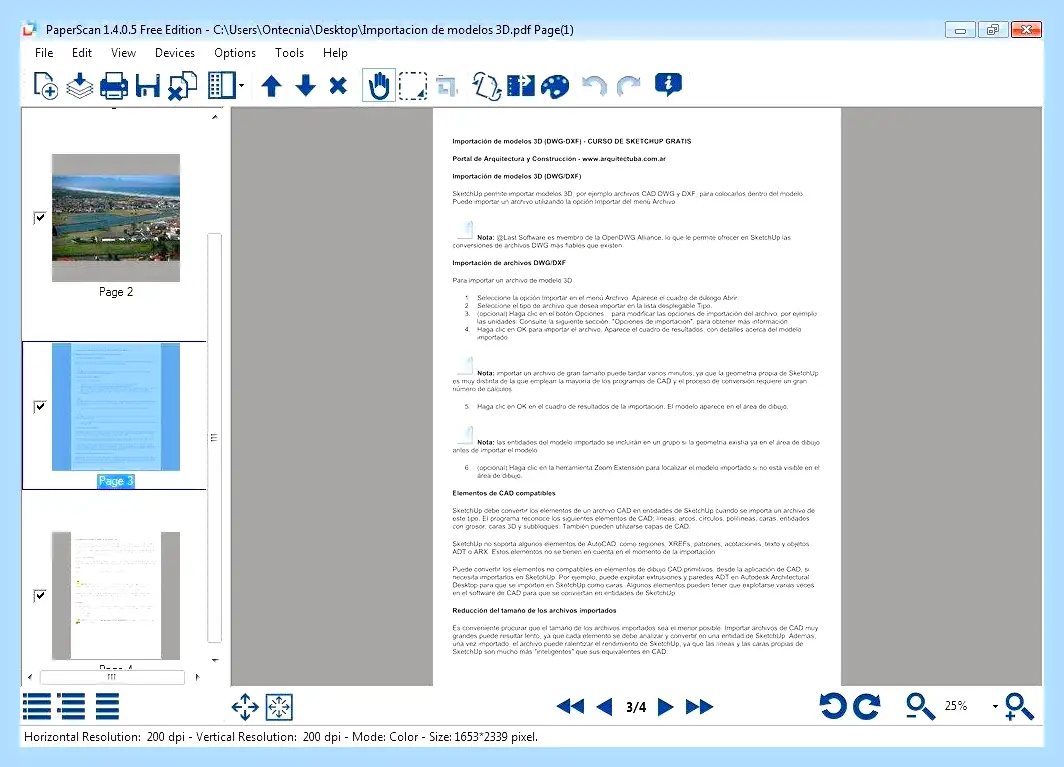
Task: Click the print icon in toolbar
Action: pyautogui.click(x=113, y=86)
